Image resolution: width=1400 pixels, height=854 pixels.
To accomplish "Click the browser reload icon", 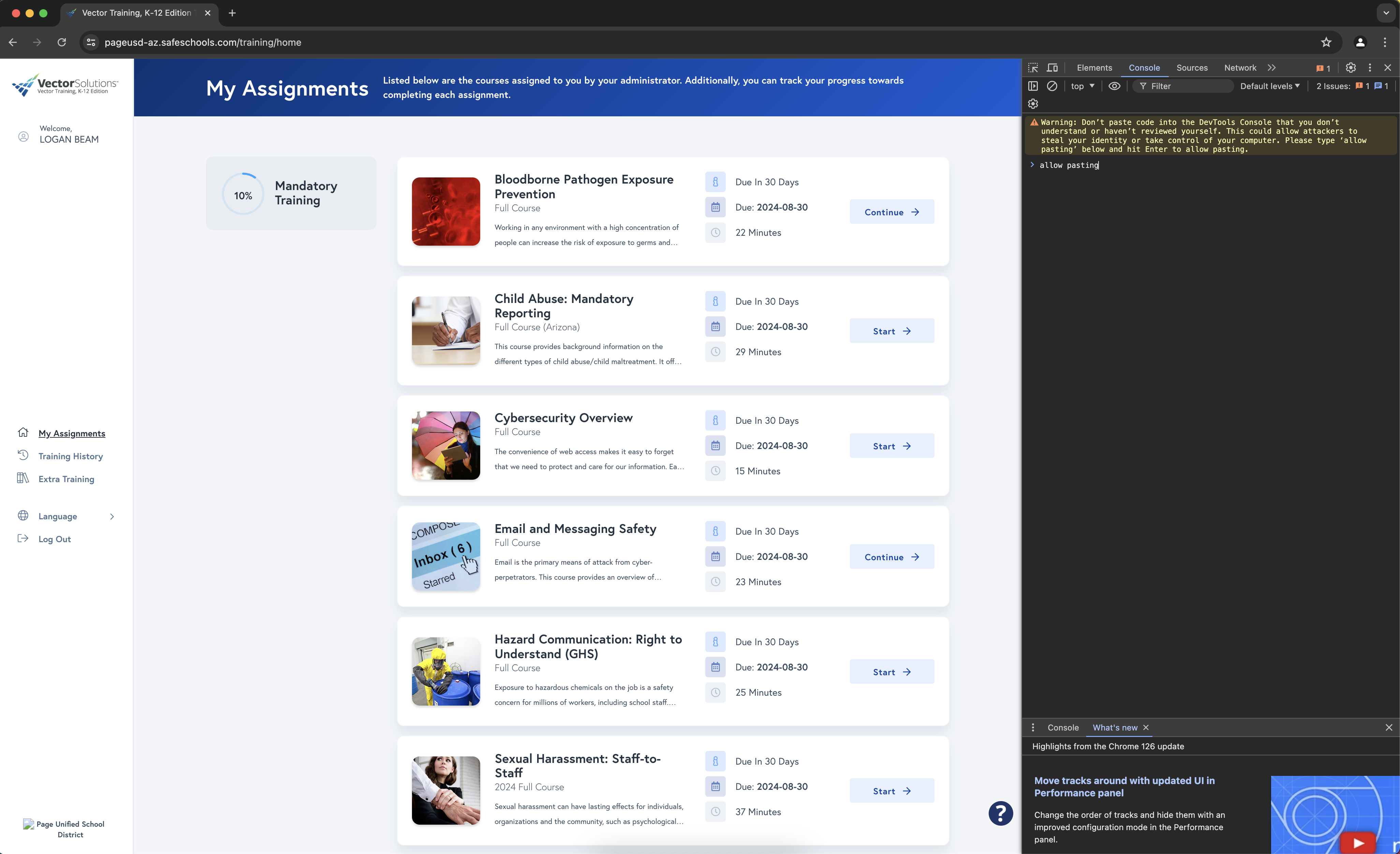I will [61, 42].
